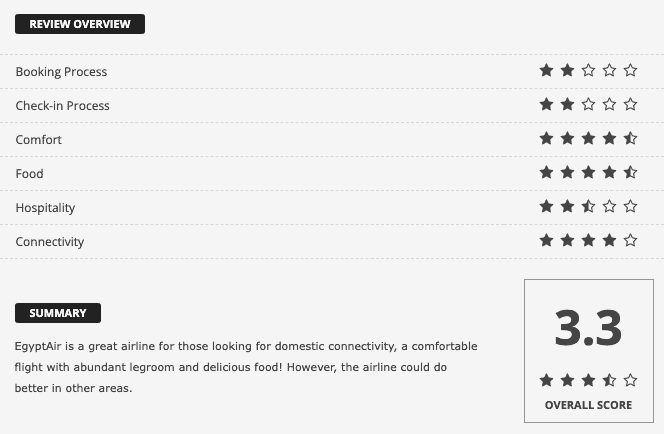Click the large 3.3 overall score number
This screenshot has height=434, width=664.
588,328
